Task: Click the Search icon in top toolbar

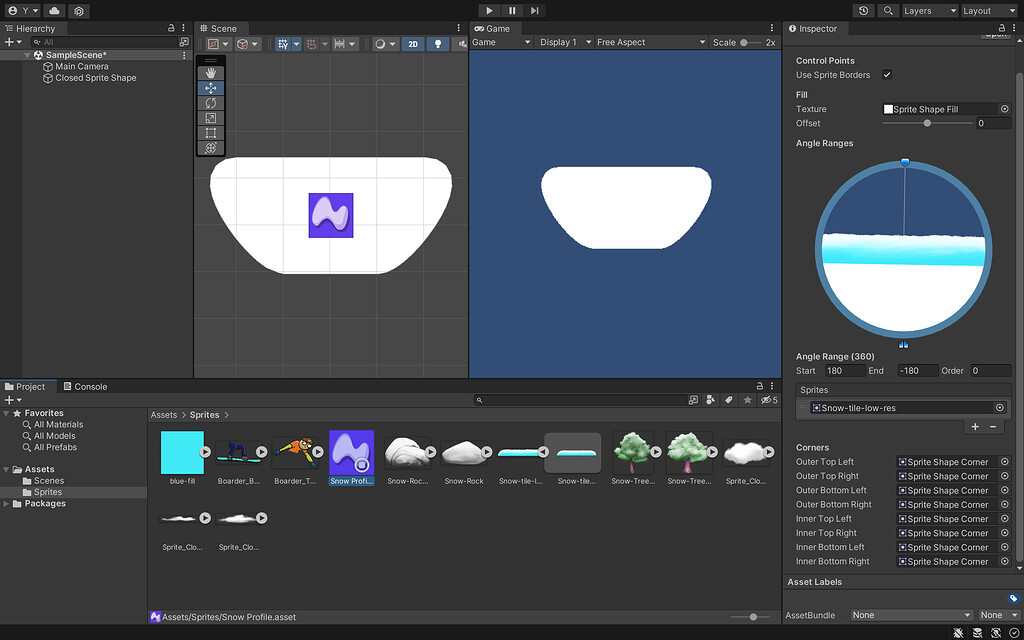Action: (886, 10)
